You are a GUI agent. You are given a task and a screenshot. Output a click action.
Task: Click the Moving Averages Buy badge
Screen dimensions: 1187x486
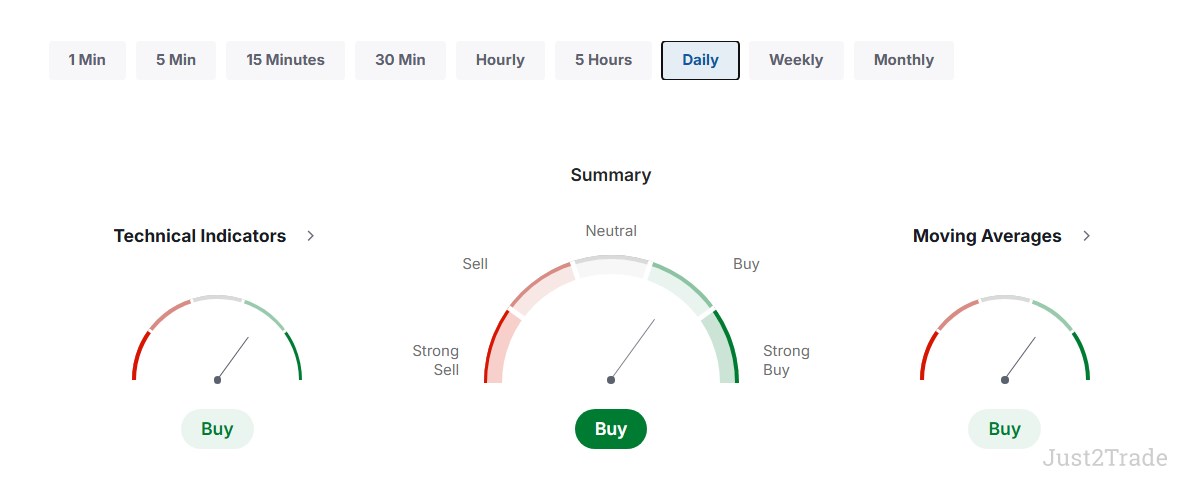pyautogui.click(x=1005, y=429)
